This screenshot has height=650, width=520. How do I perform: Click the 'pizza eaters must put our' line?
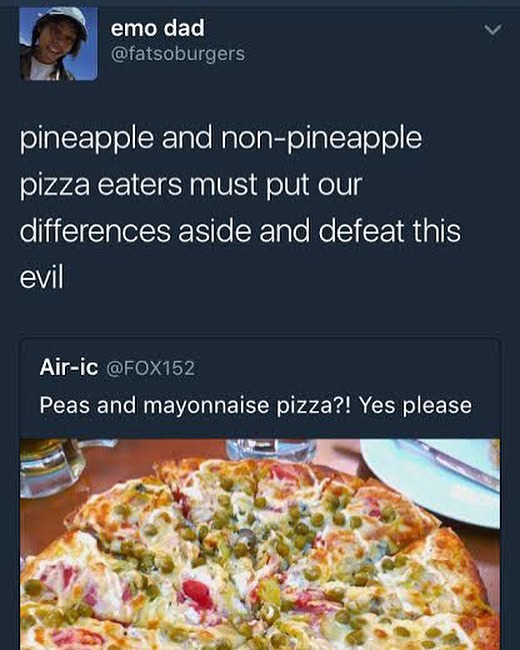pyautogui.click(x=191, y=185)
